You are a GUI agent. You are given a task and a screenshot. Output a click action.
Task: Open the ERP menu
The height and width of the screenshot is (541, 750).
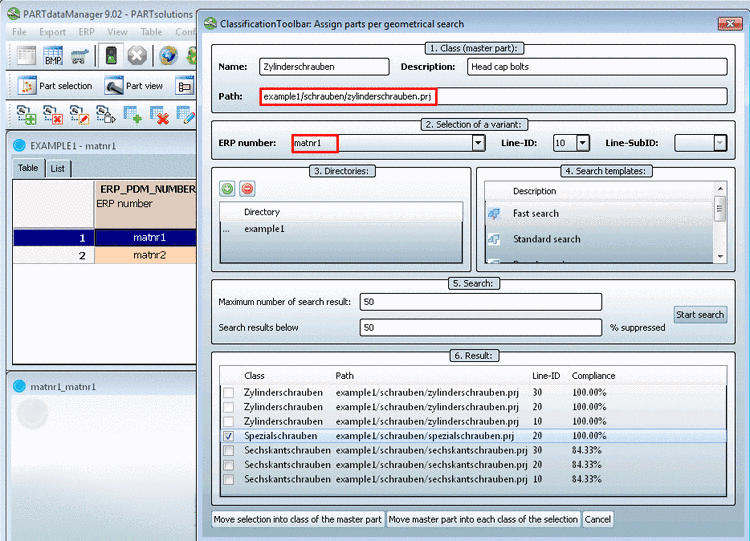coord(87,32)
